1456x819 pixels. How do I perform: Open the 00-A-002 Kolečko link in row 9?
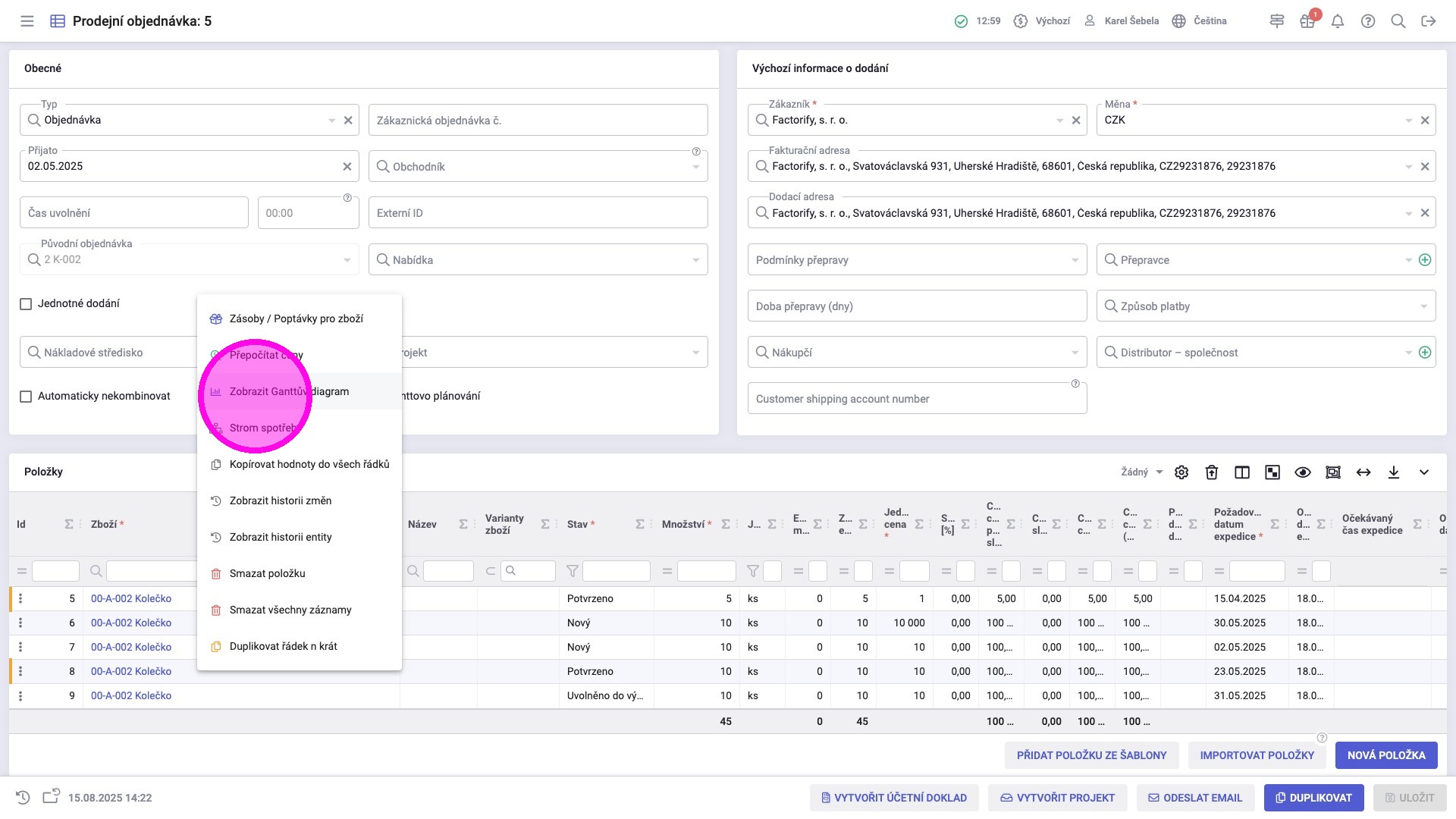click(131, 696)
